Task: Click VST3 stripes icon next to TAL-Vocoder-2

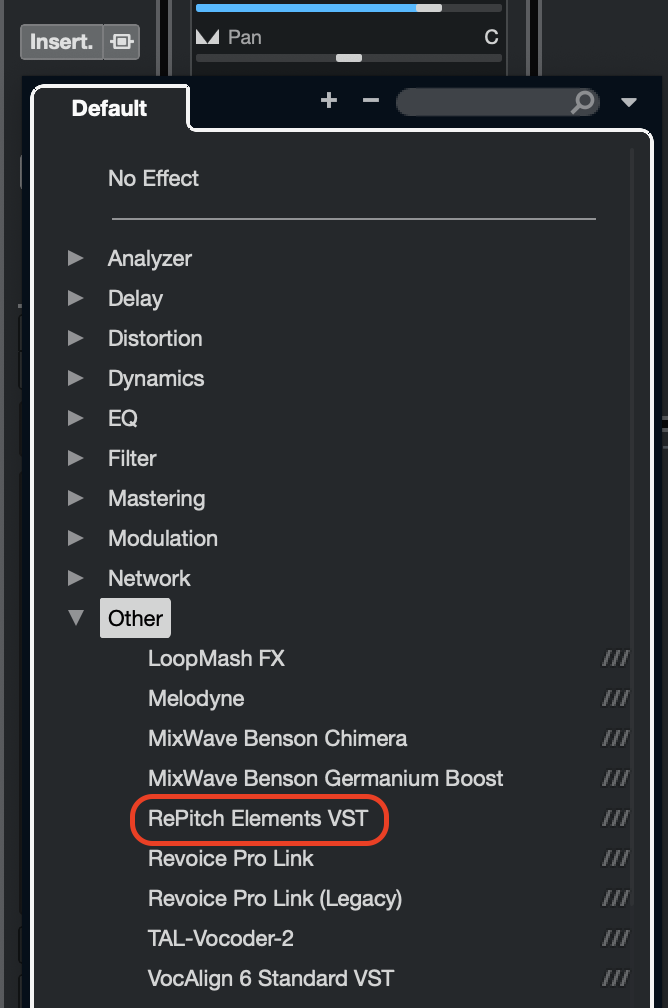Action: (x=615, y=939)
